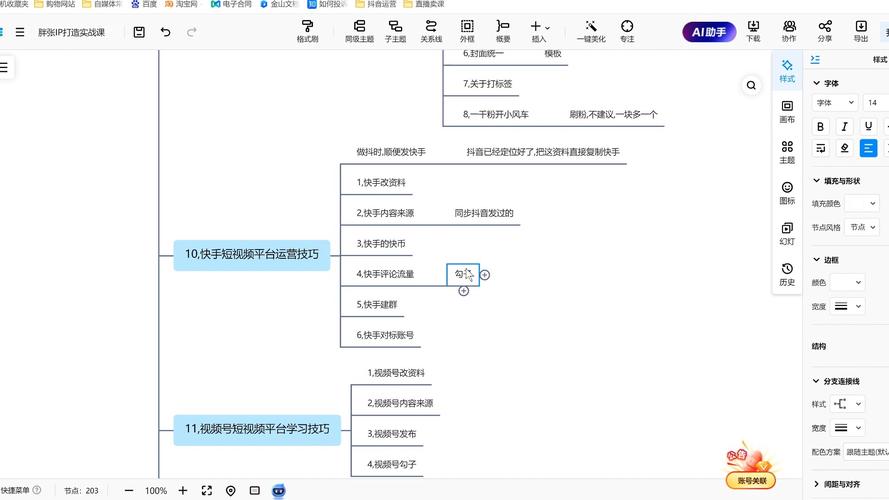Open the 幻灯 slideshow sidebar tab
889x500 pixels.
(787, 234)
